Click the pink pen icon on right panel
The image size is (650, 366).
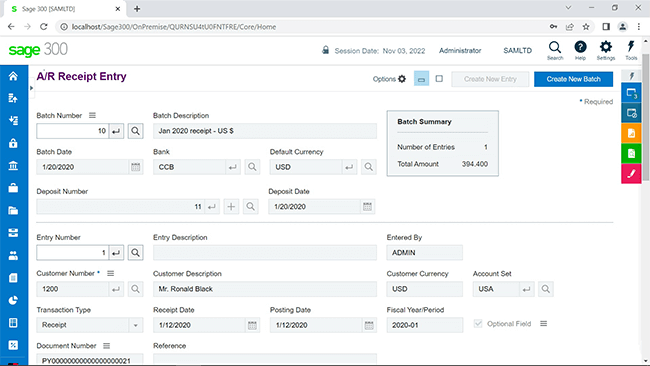pyautogui.click(x=631, y=174)
